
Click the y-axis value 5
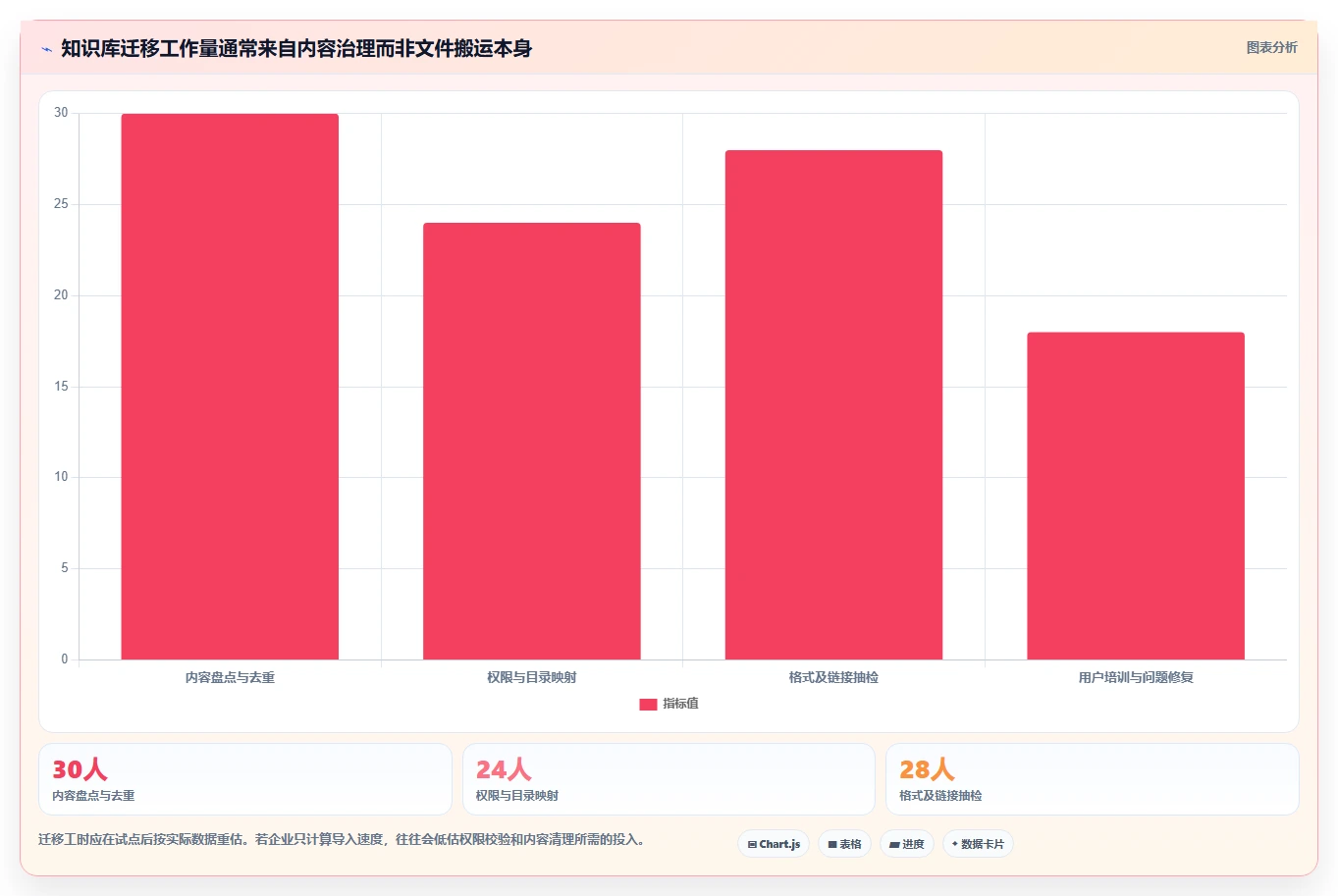coord(65,568)
